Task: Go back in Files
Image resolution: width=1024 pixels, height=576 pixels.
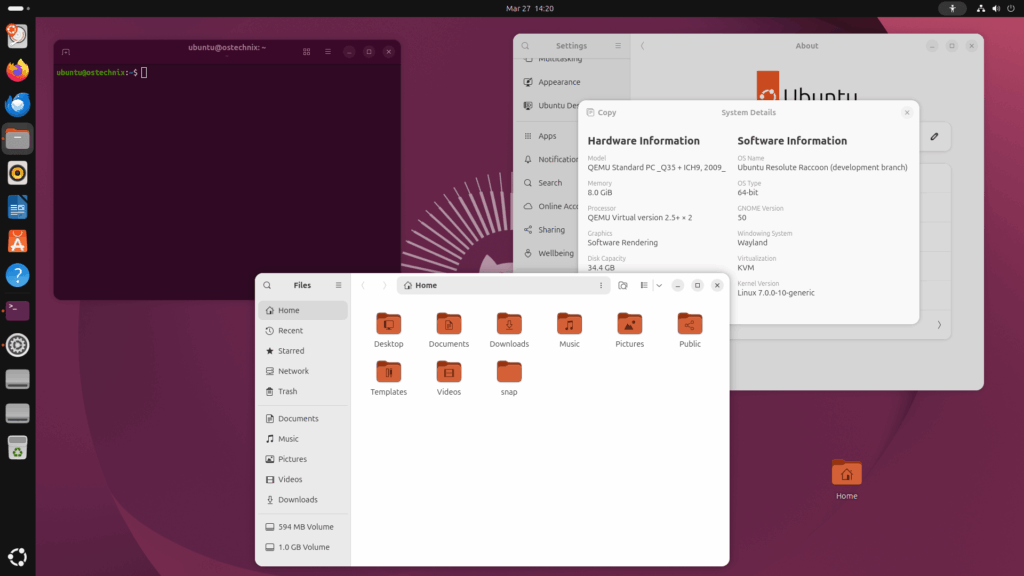Action: tap(363, 285)
